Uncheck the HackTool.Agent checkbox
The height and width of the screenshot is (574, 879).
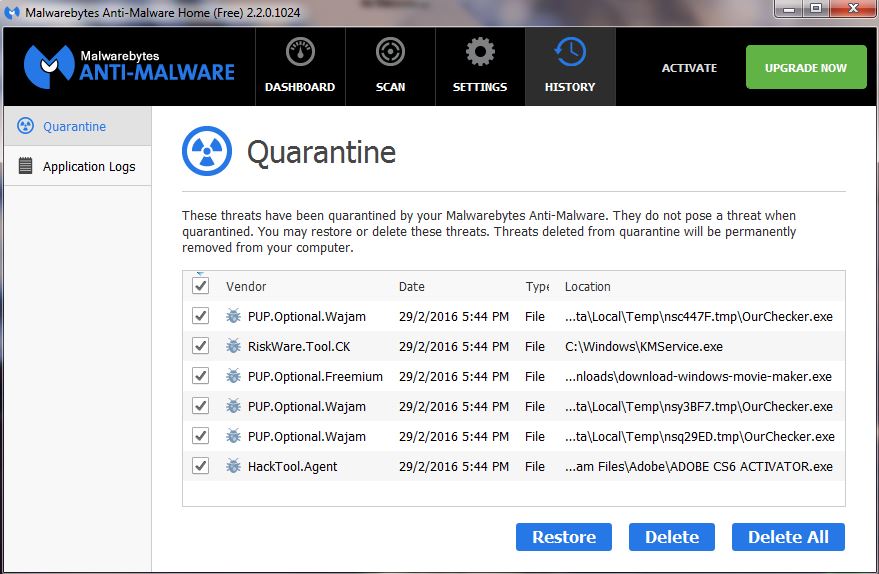[x=200, y=466]
